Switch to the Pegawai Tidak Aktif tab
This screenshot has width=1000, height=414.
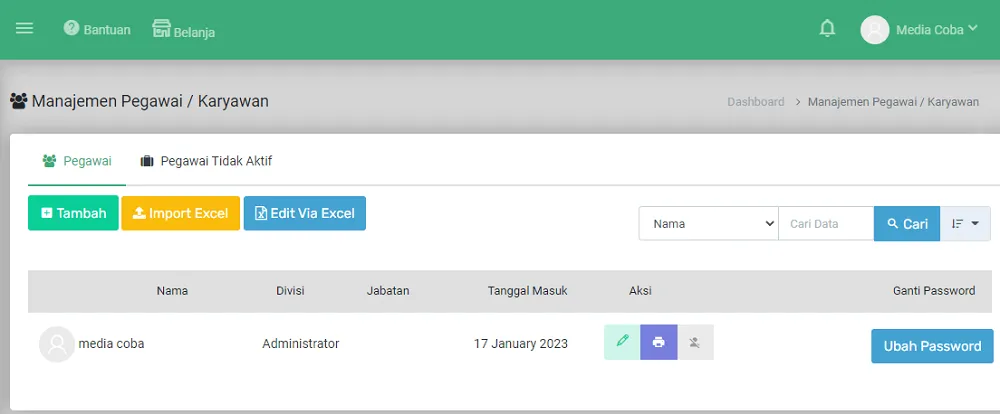click(x=206, y=161)
